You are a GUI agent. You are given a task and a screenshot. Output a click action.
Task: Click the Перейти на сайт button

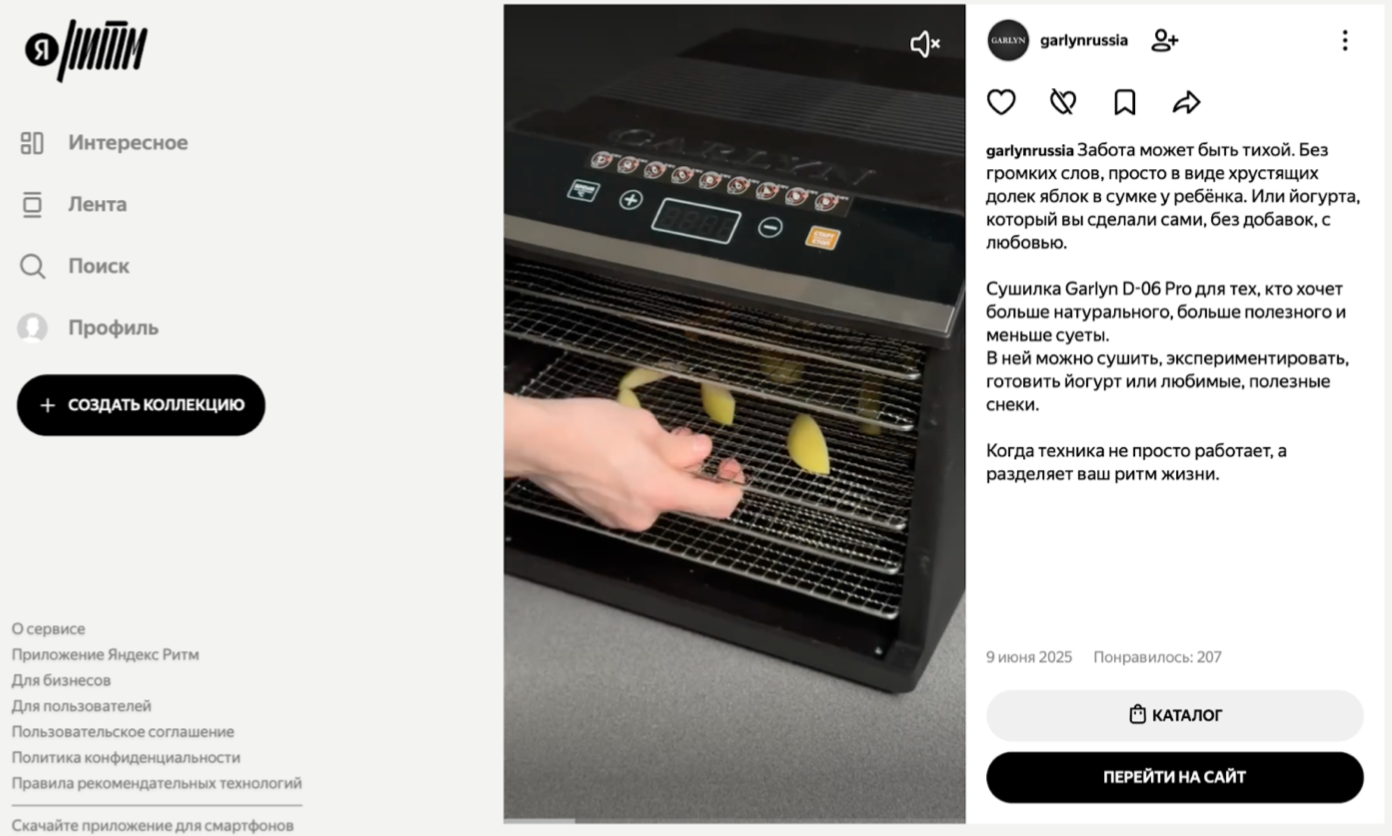click(x=1175, y=777)
